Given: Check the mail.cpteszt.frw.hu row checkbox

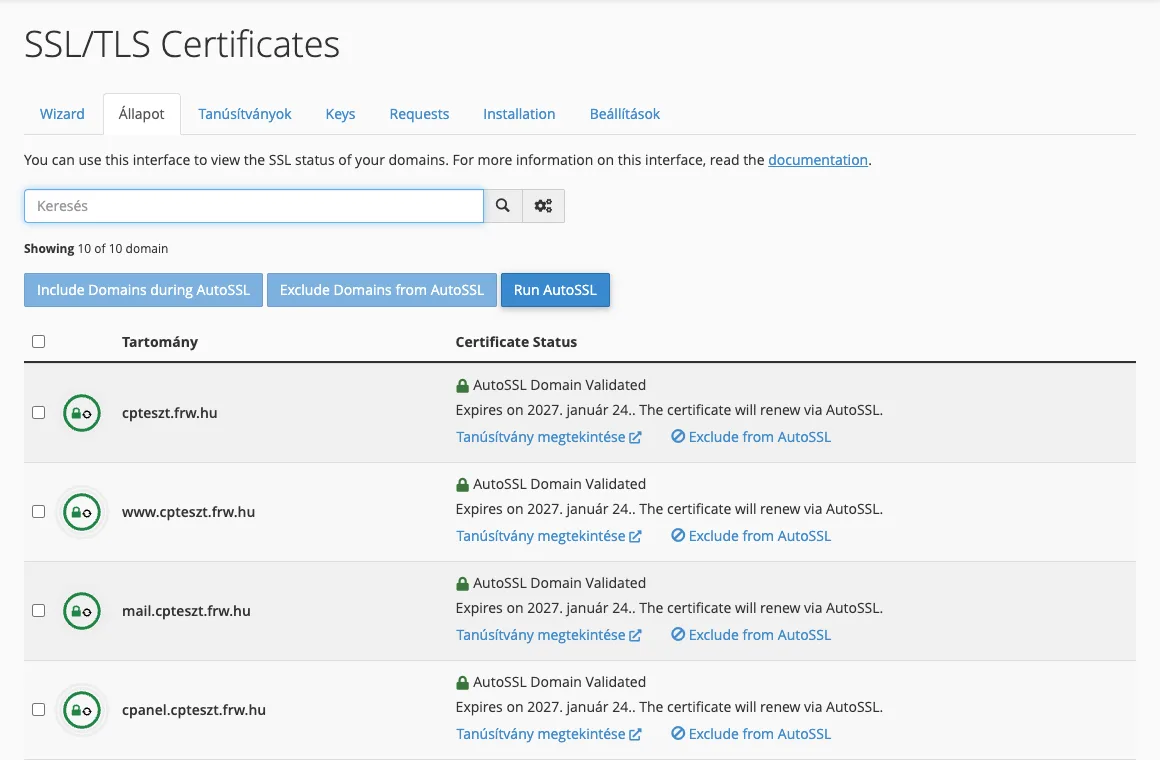Looking at the screenshot, I should pos(38,611).
